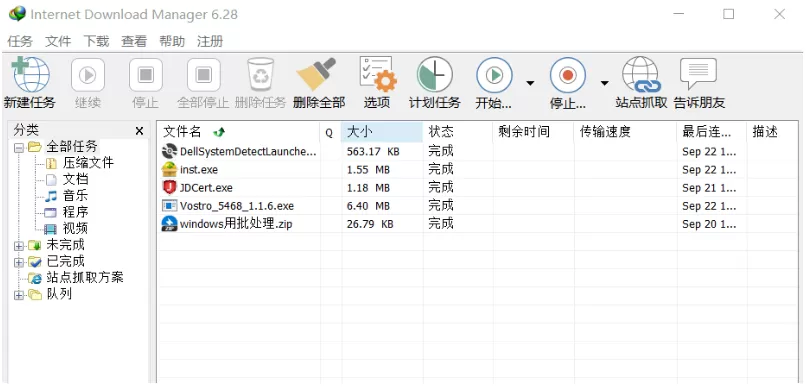
Task: Click the 停止 stop icon
Action: click(x=145, y=76)
